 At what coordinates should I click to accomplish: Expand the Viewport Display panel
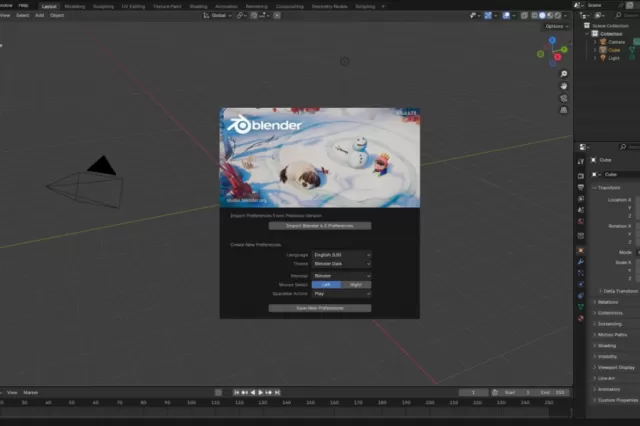pos(616,368)
